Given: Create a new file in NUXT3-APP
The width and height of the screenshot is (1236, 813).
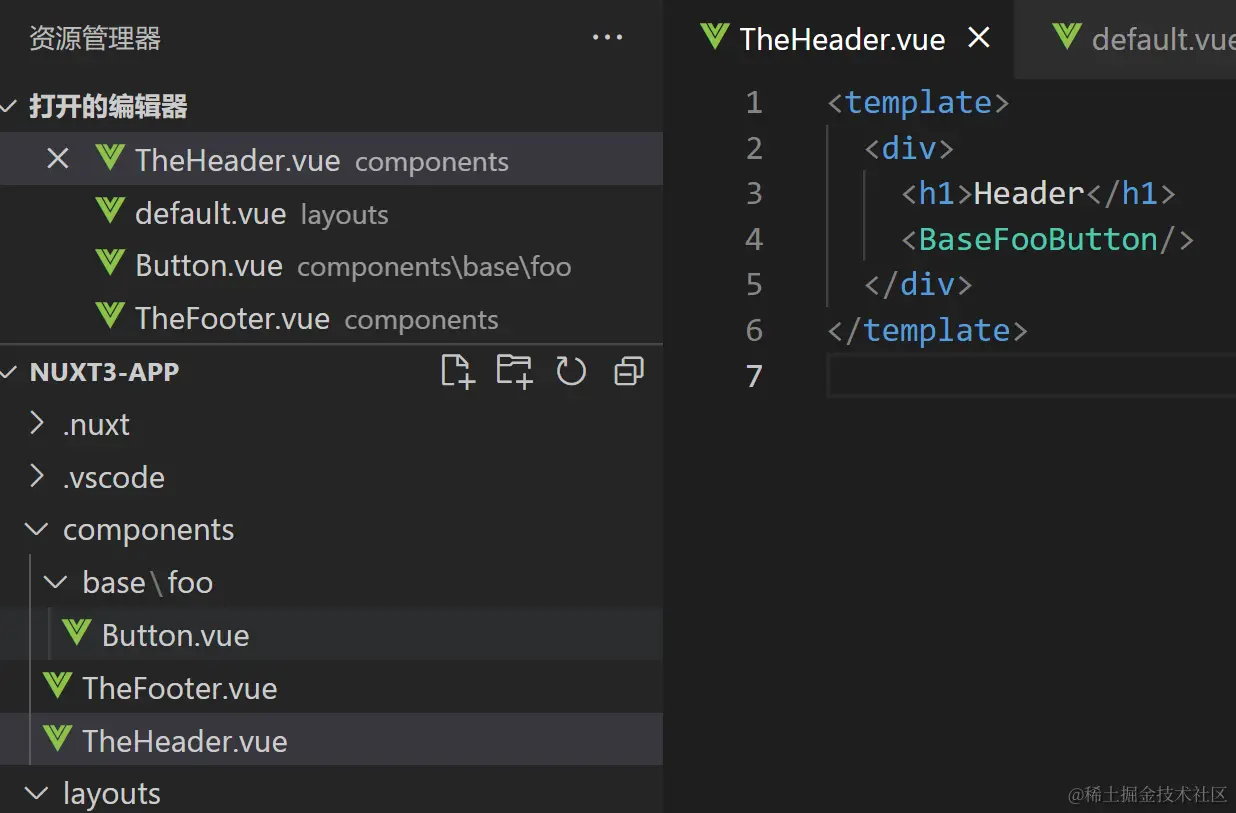Looking at the screenshot, I should tap(457, 371).
